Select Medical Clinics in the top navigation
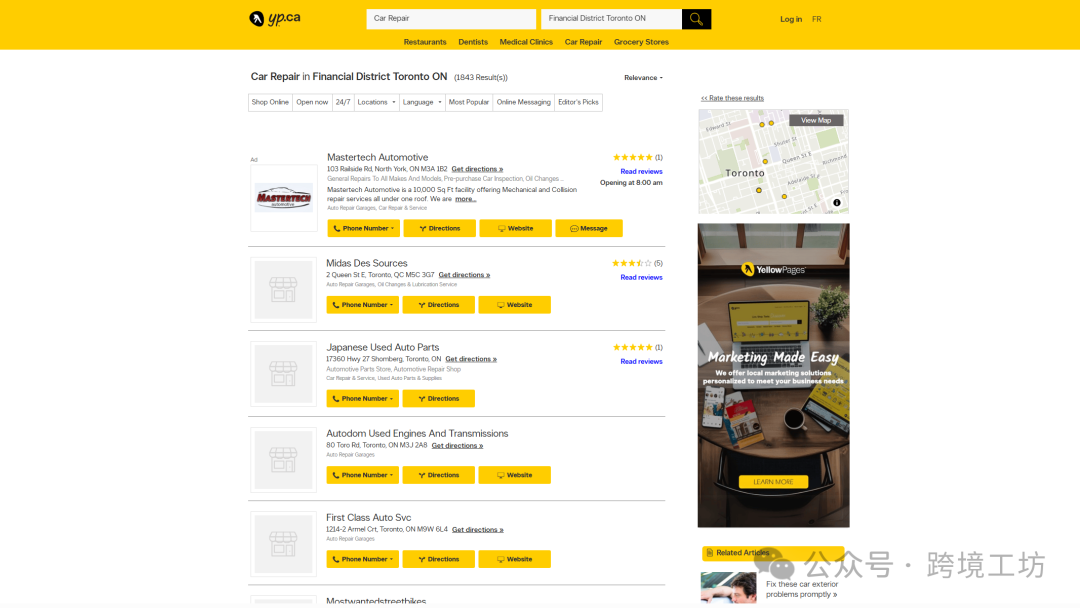 526,42
